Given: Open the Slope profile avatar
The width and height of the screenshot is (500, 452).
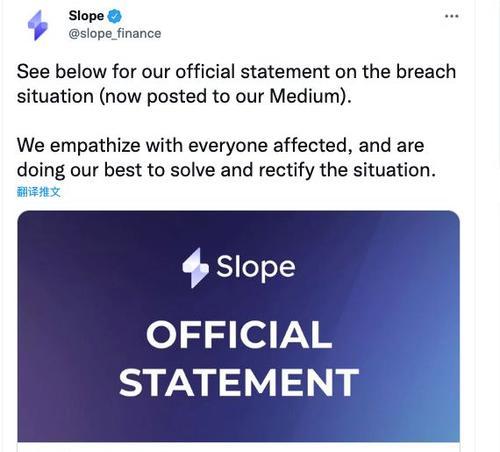Looking at the screenshot, I should pos(38,25).
